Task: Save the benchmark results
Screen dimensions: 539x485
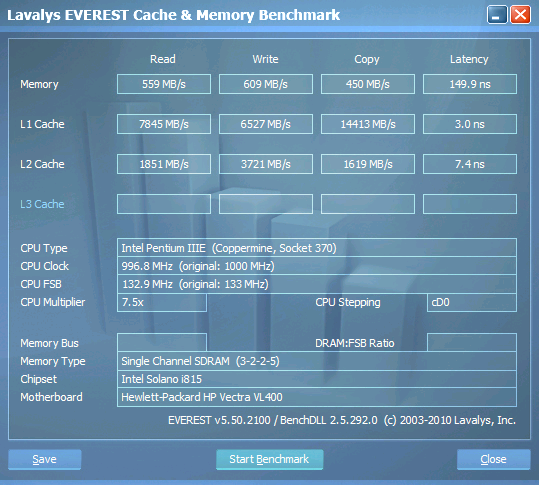Action: click(x=45, y=459)
